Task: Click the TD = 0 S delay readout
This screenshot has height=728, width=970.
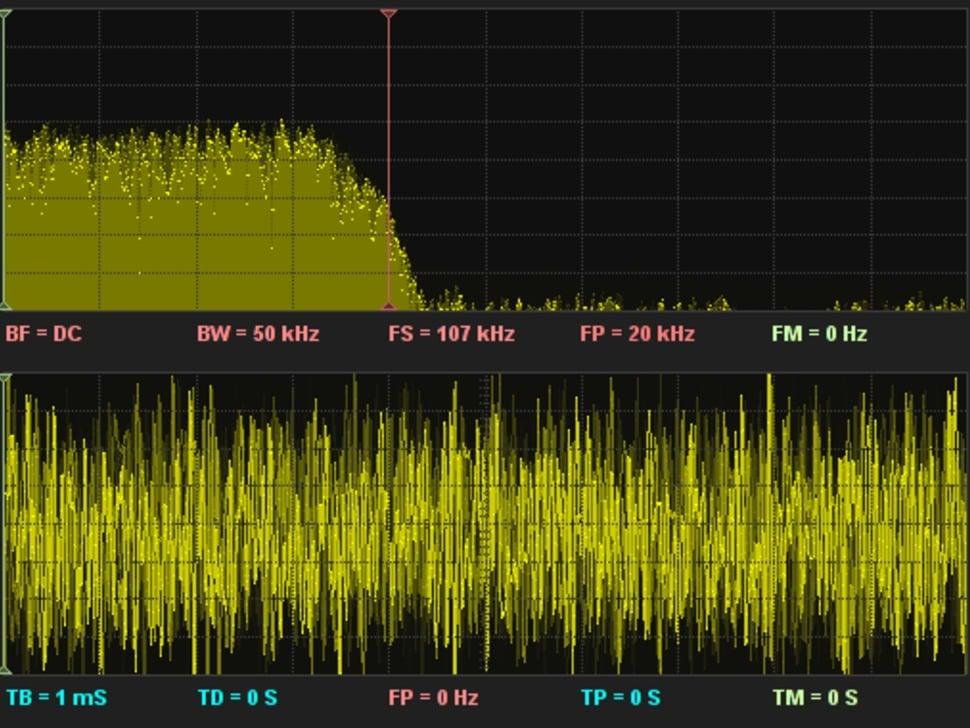Action: (x=238, y=698)
